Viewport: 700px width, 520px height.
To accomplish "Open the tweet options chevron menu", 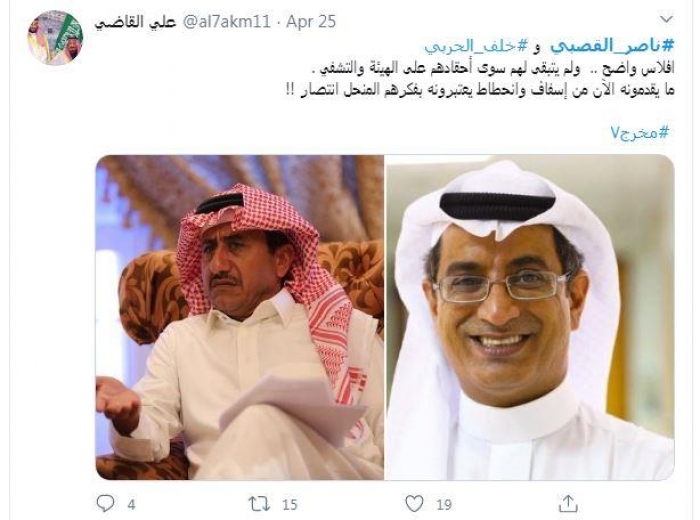I will tap(666, 19).
